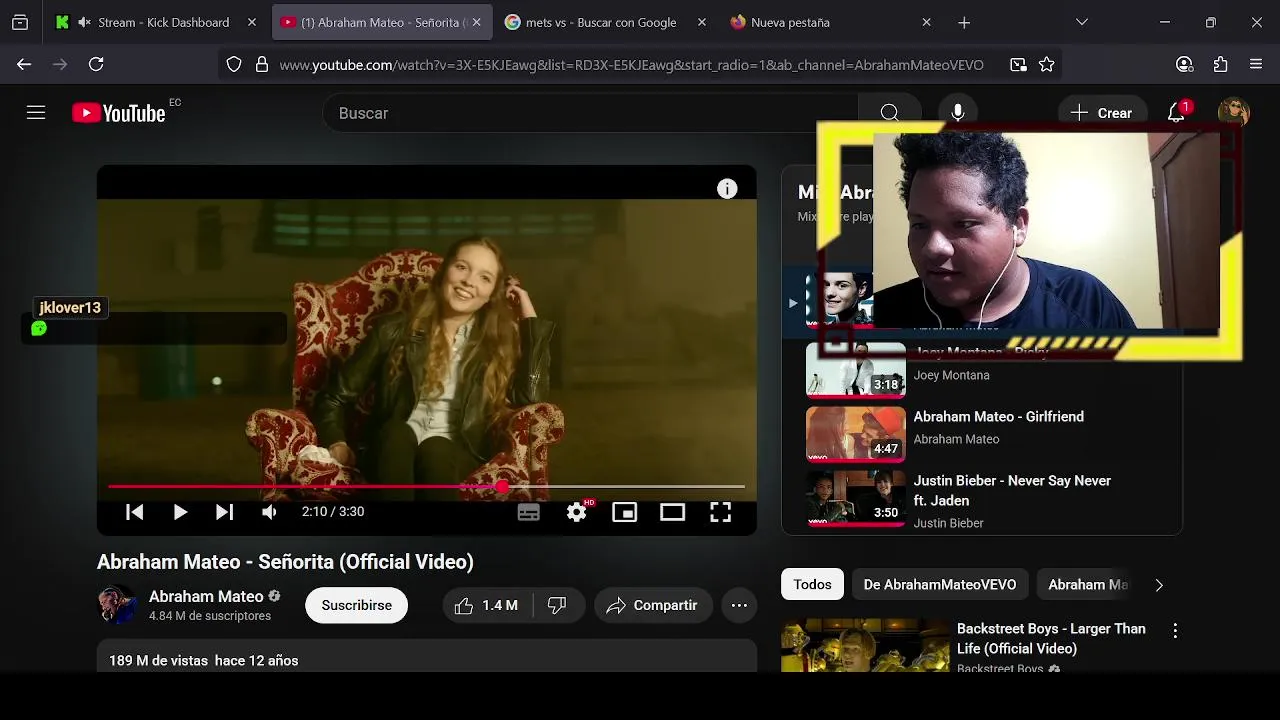View site security lock information
The image size is (1280, 720).
[x=262, y=64]
